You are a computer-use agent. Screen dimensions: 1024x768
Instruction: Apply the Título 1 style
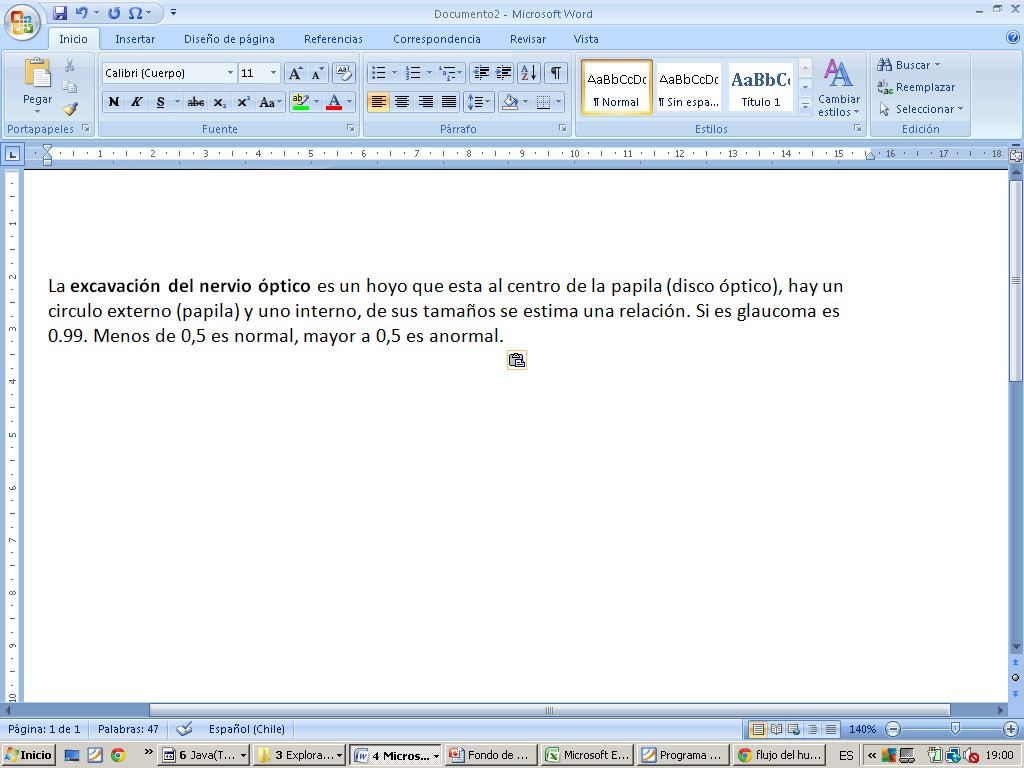[760, 87]
